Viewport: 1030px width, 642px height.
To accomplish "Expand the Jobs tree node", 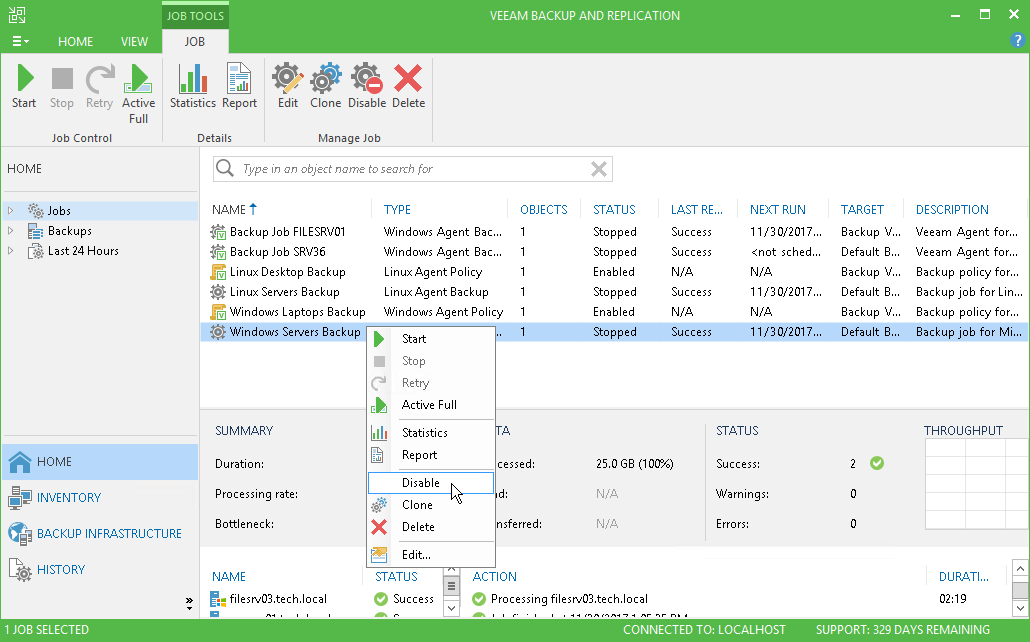I will point(11,211).
